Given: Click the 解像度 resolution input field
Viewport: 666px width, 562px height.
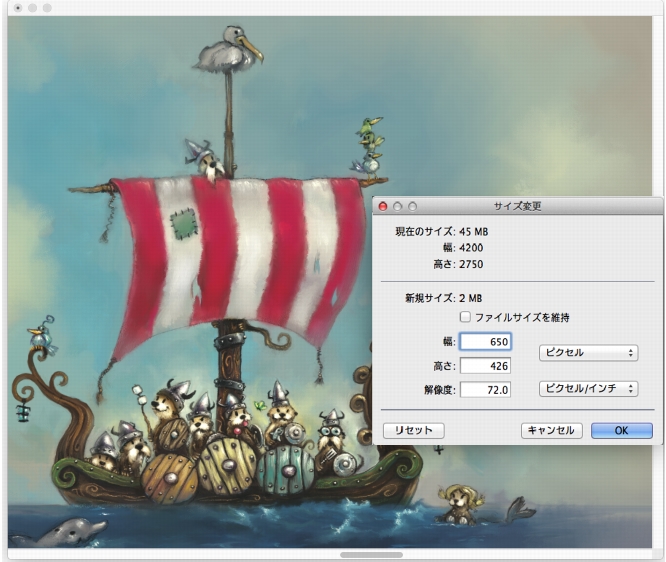Looking at the screenshot, I should tap(485, 390).
